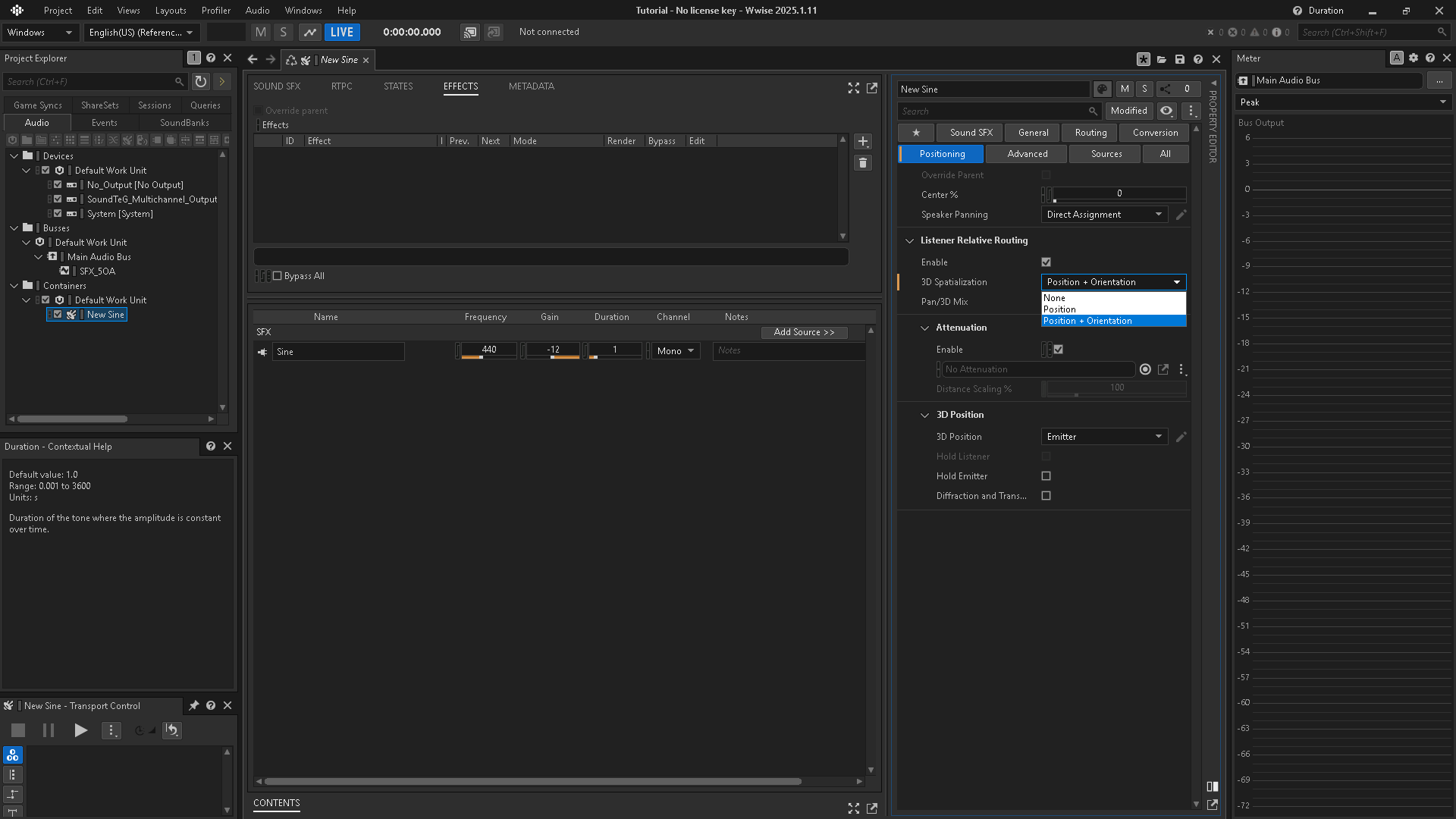
Task: Open the Profiler menu
Action: pos(216,11)
